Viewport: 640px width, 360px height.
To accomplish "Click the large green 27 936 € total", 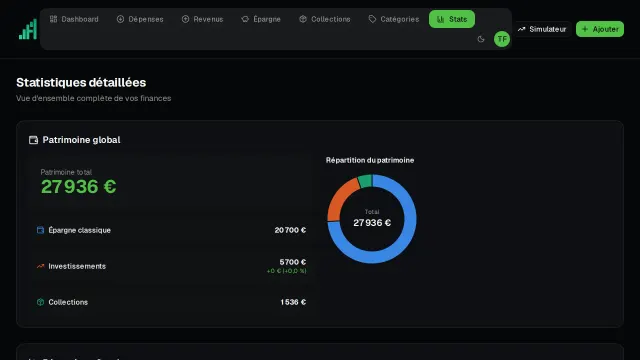I will 78,187.
